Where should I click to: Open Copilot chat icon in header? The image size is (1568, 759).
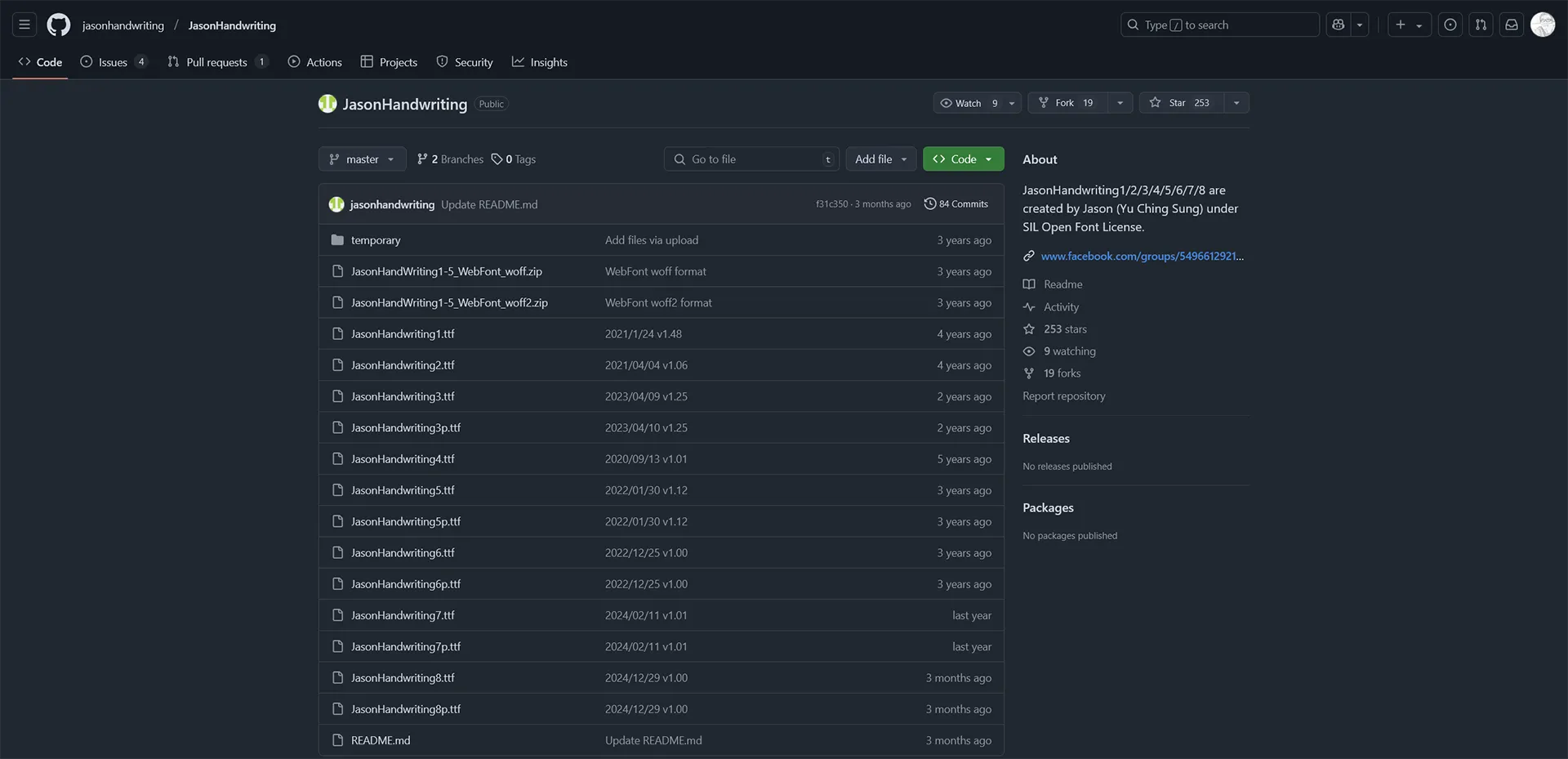[x=1338, y=25]
